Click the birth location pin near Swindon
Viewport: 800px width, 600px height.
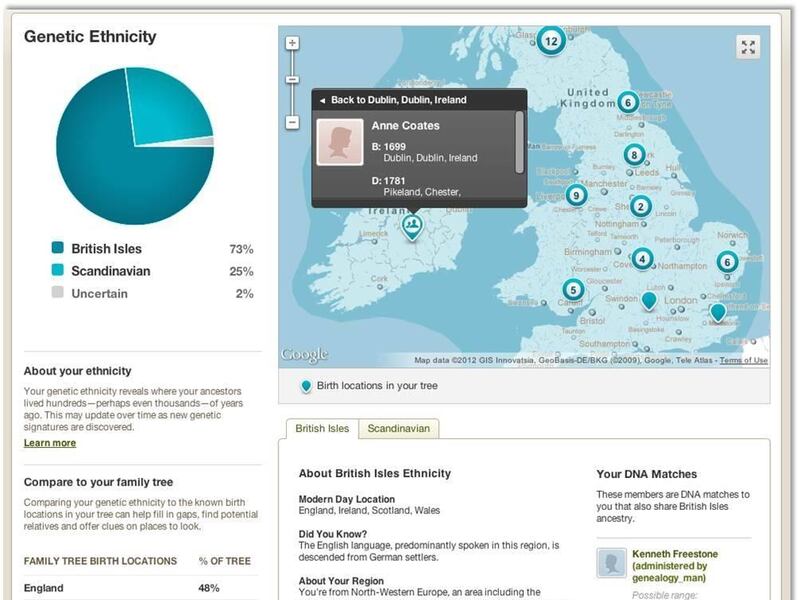(648, 299)
